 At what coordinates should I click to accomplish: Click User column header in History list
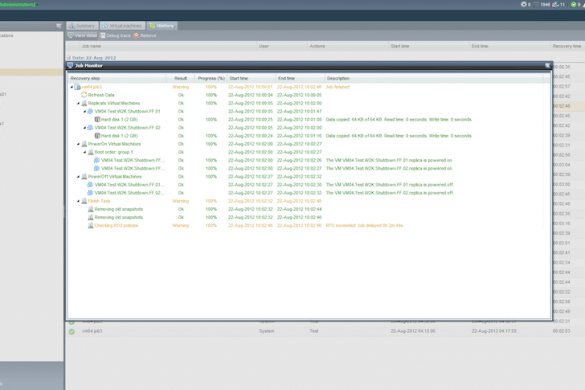tap(282, 46)
